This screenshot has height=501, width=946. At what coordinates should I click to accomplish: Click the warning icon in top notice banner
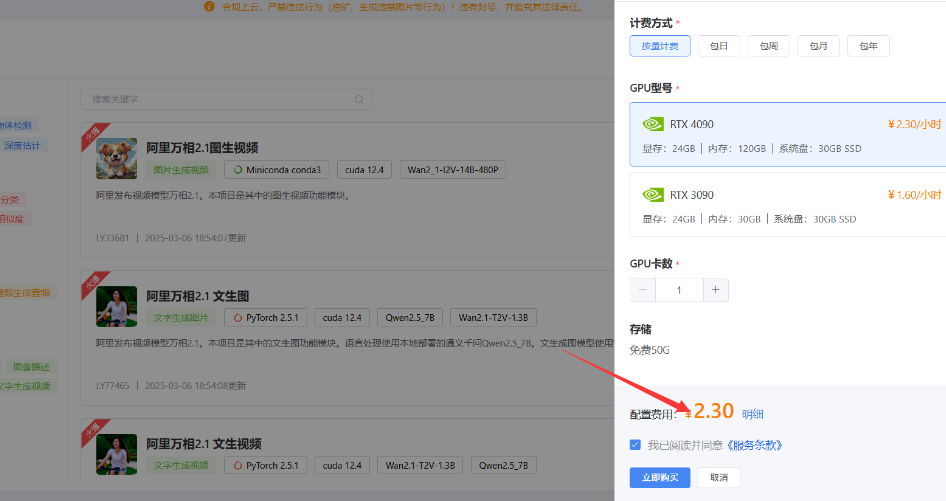click(209, 6)
